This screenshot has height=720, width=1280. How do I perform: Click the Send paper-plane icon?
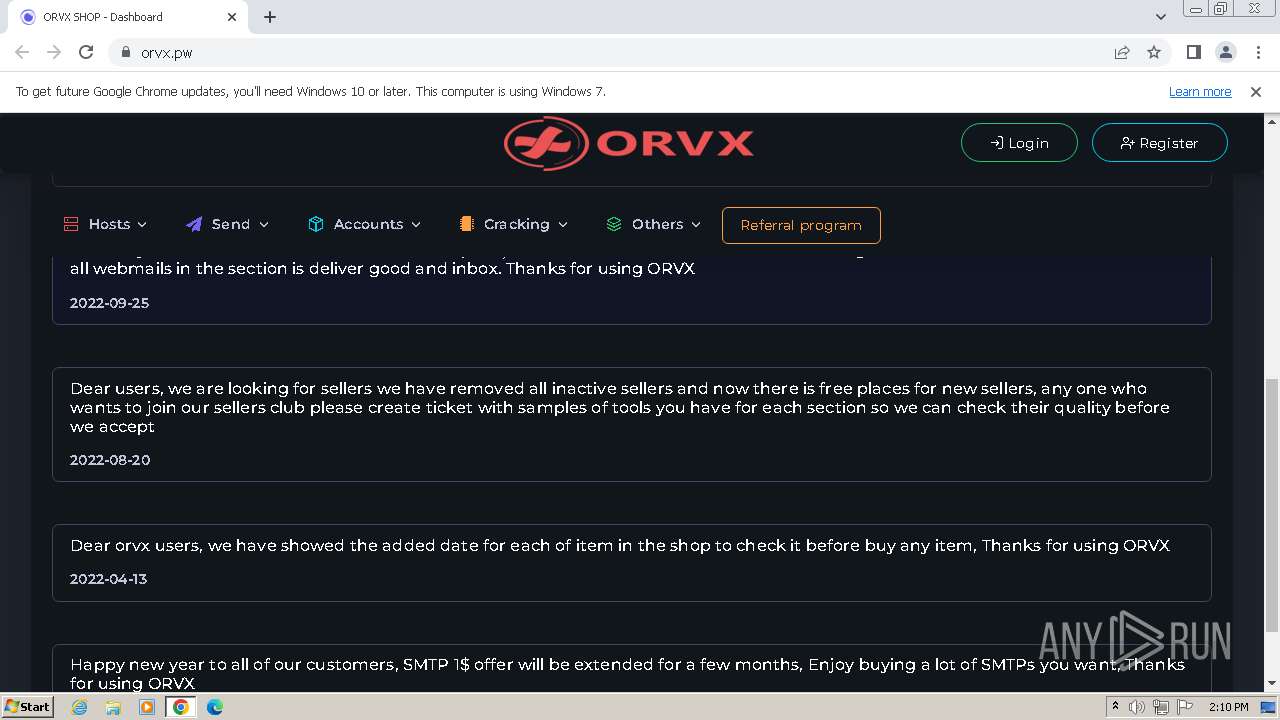(194, 224)
